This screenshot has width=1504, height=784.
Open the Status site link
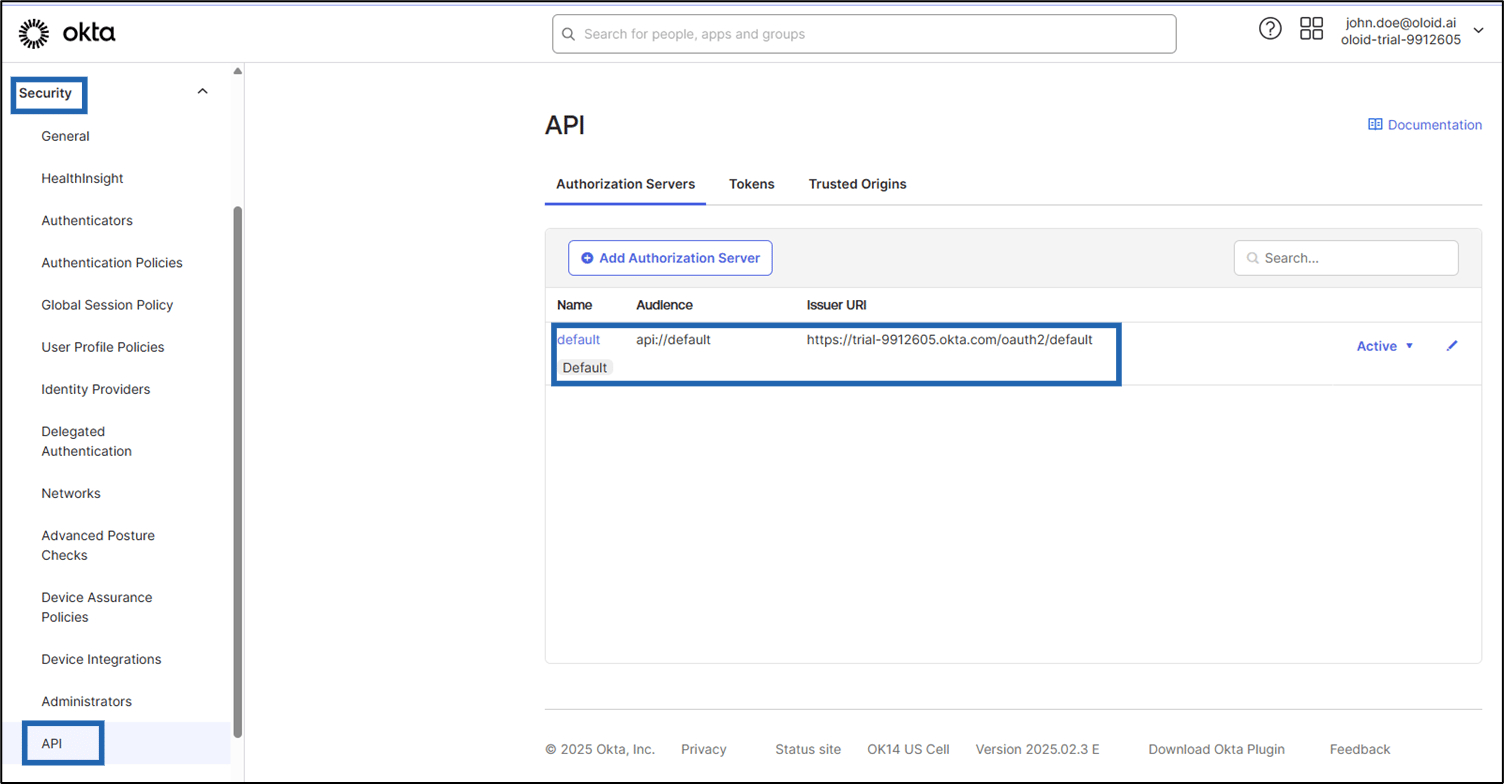tap(808, 749)
